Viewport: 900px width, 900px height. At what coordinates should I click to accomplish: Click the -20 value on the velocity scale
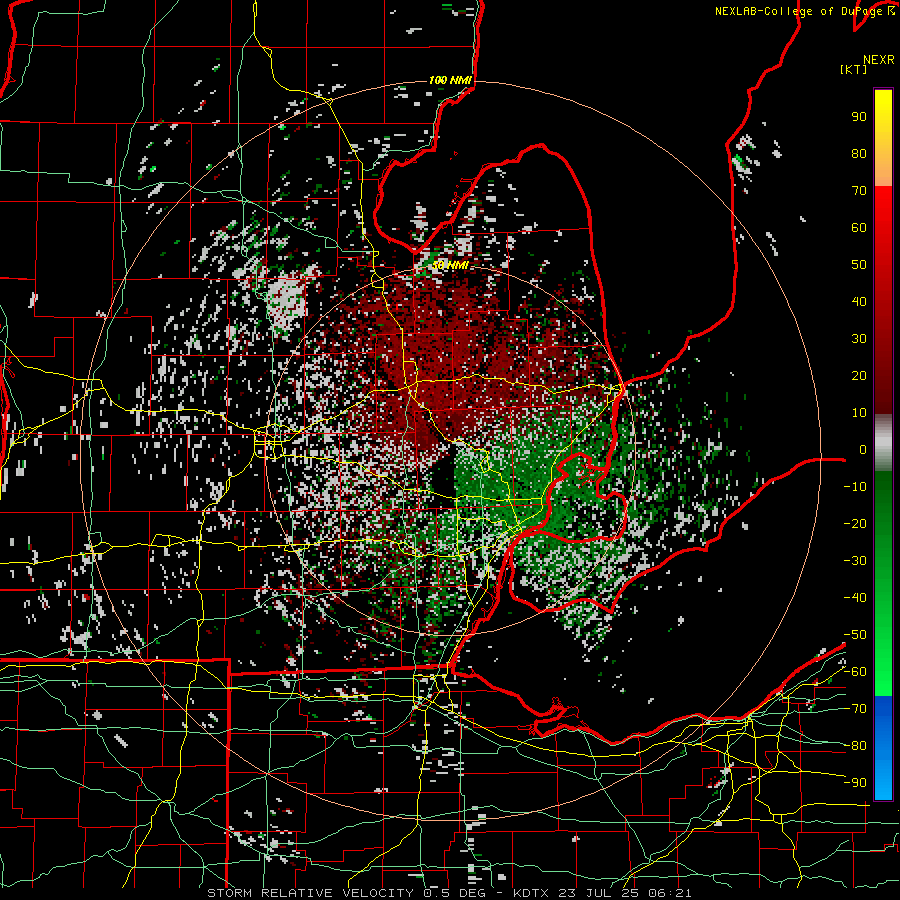[x=855, y=523]
